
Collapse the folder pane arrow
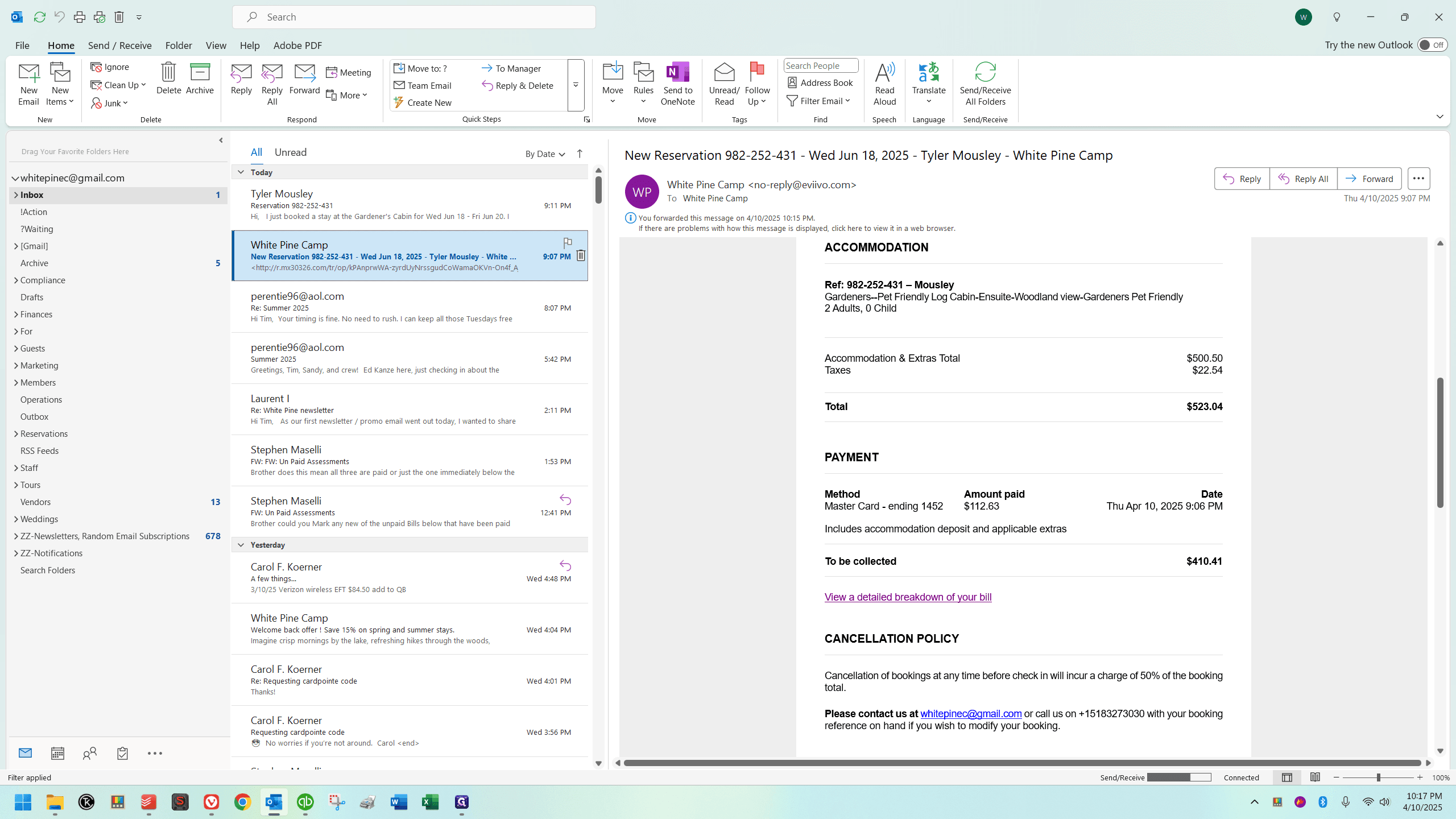(221, 140)
